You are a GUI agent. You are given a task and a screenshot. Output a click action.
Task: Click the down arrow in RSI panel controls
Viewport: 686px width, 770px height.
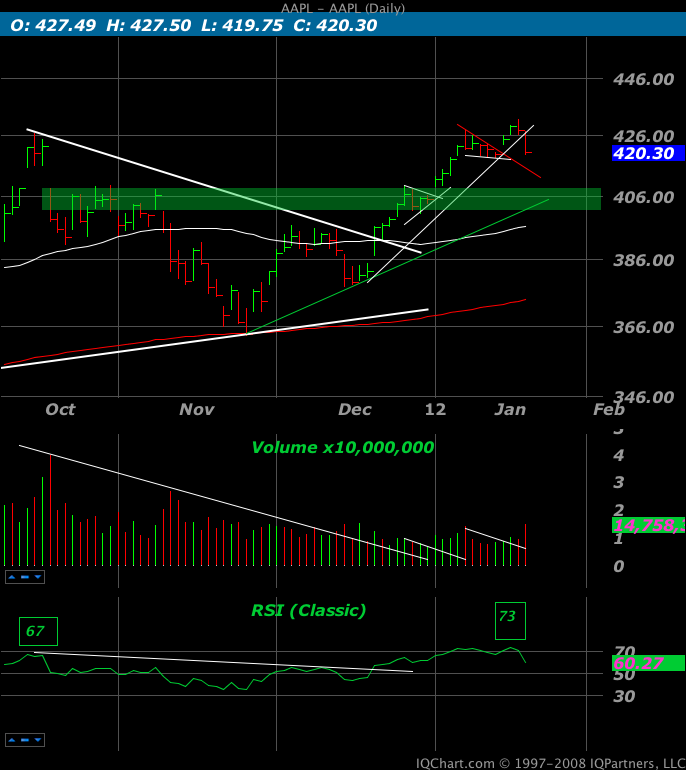(38, 740)
